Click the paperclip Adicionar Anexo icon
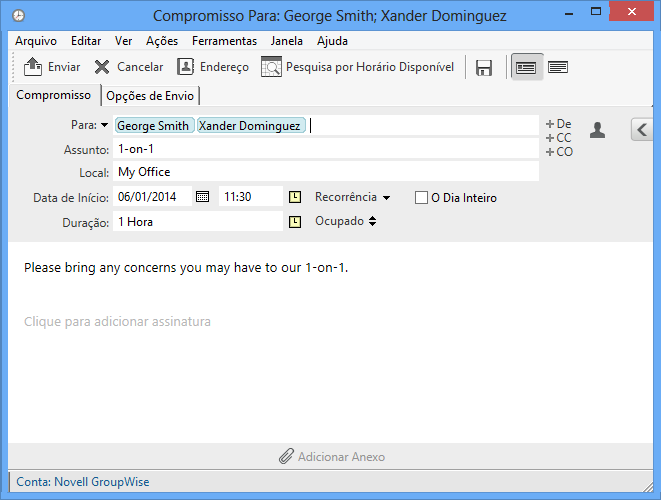 click(x=286, y=456)
